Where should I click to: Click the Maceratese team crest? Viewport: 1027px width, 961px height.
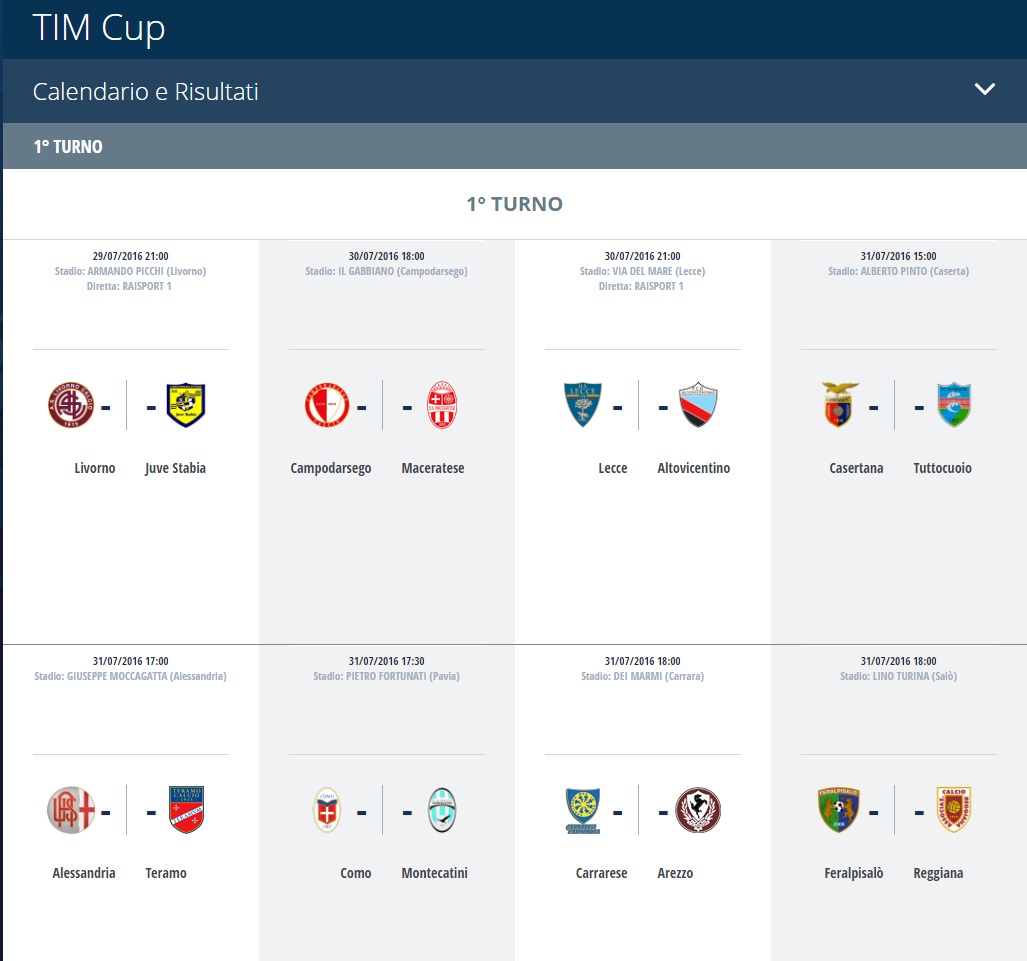pos(442,405)
